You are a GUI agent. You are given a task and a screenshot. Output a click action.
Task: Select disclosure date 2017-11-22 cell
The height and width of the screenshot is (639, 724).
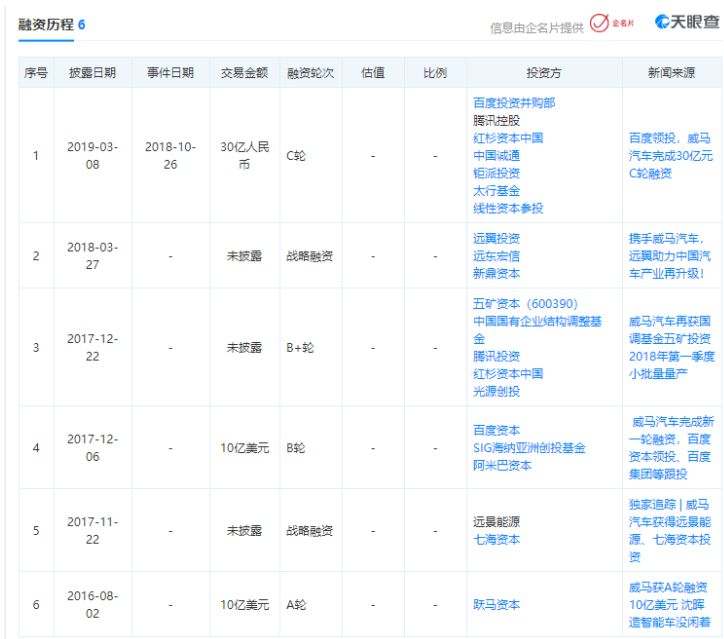(92, 530)
